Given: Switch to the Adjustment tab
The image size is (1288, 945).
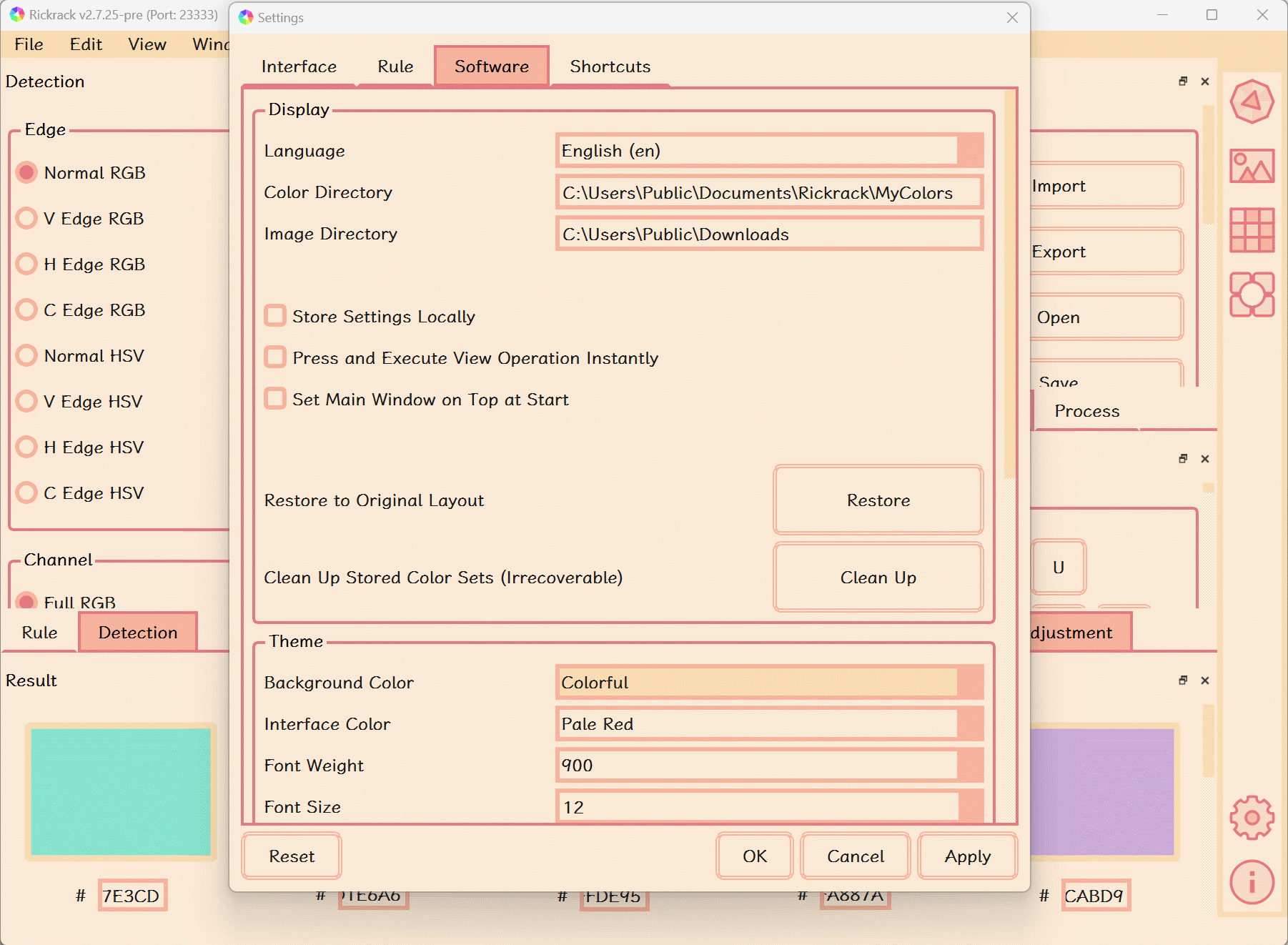Looking at the screenshot, I should click(x=1081, y=633).
